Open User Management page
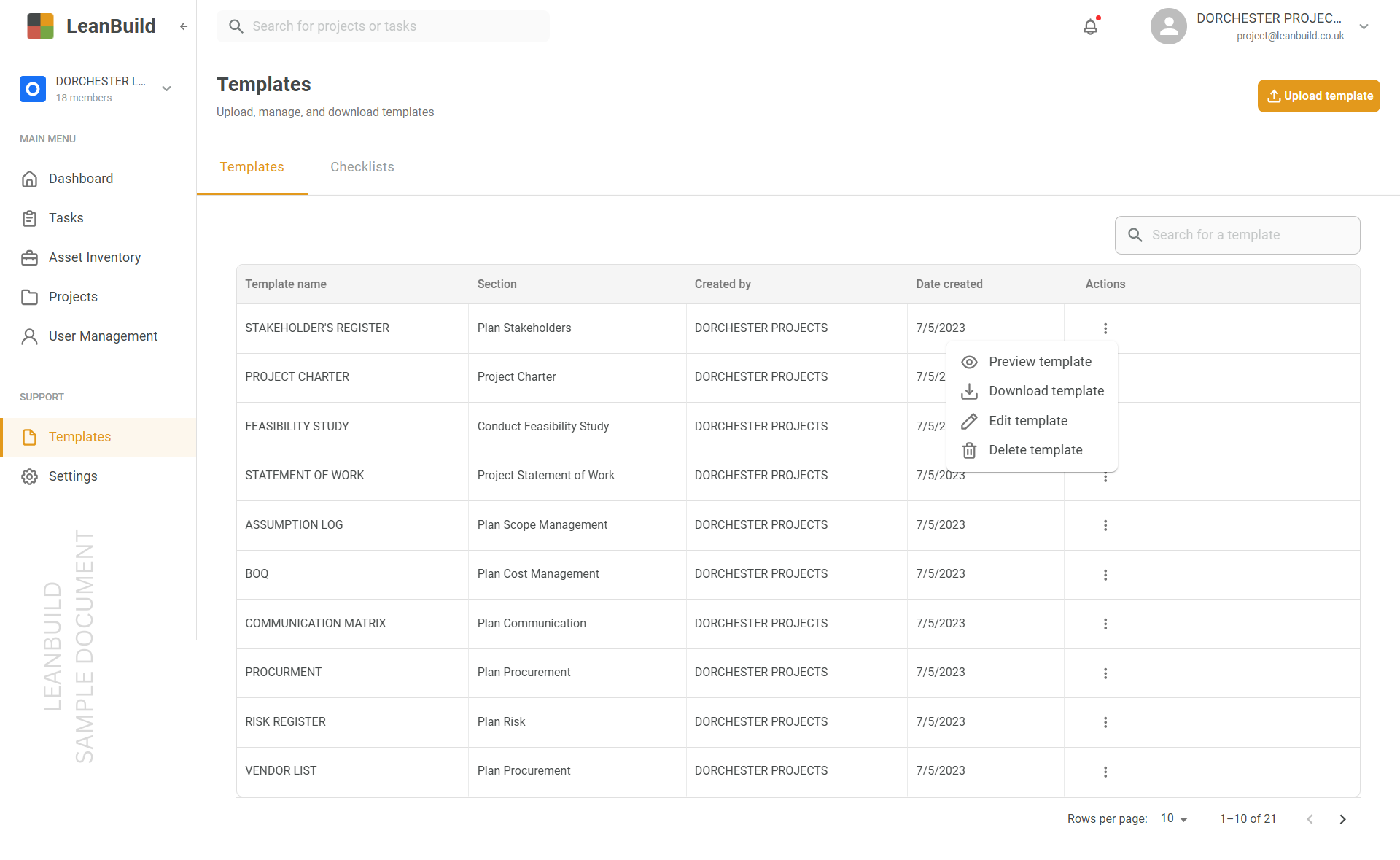 click(x=102, y=336)
